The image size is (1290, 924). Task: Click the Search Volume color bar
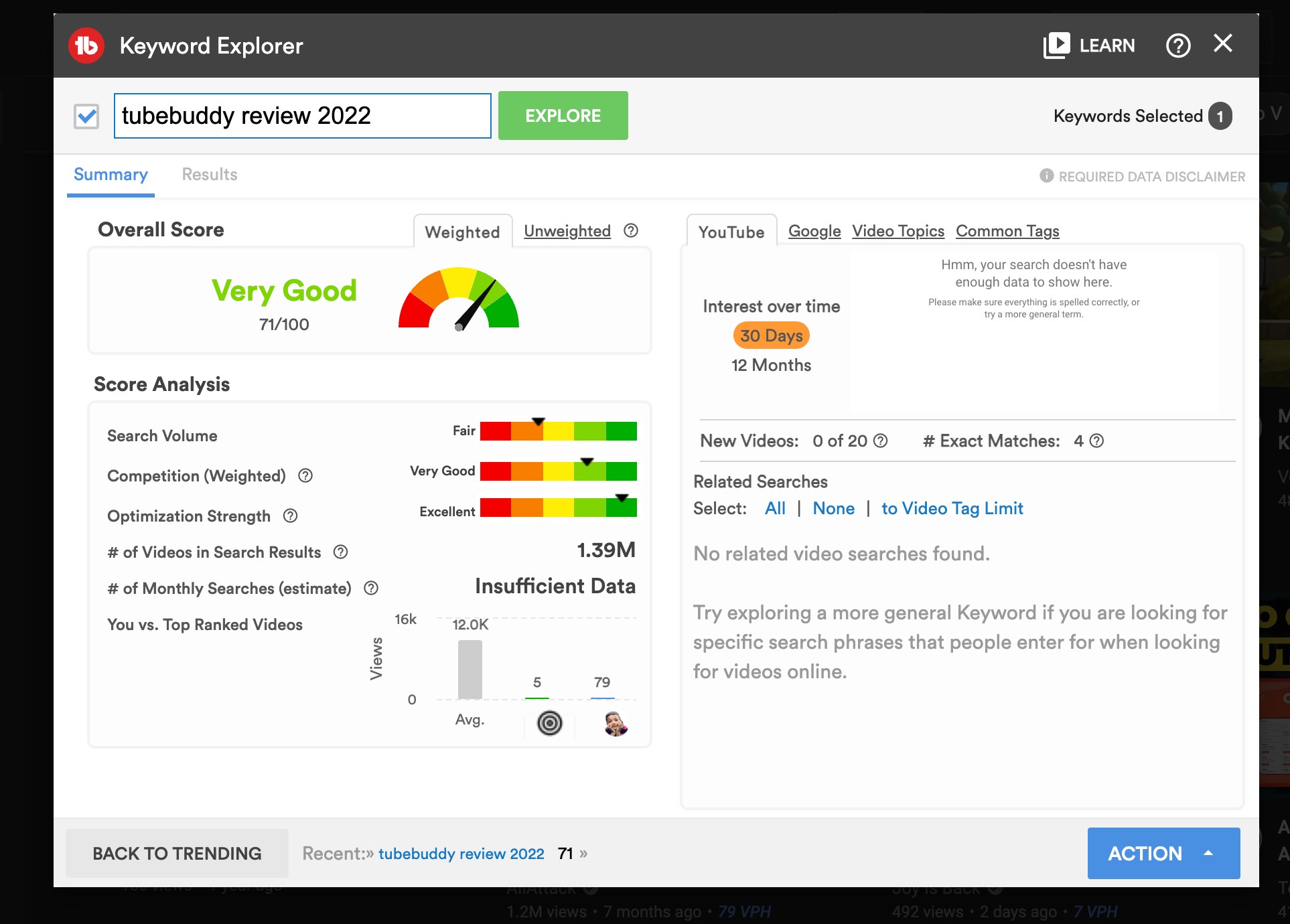pos(558,431)
